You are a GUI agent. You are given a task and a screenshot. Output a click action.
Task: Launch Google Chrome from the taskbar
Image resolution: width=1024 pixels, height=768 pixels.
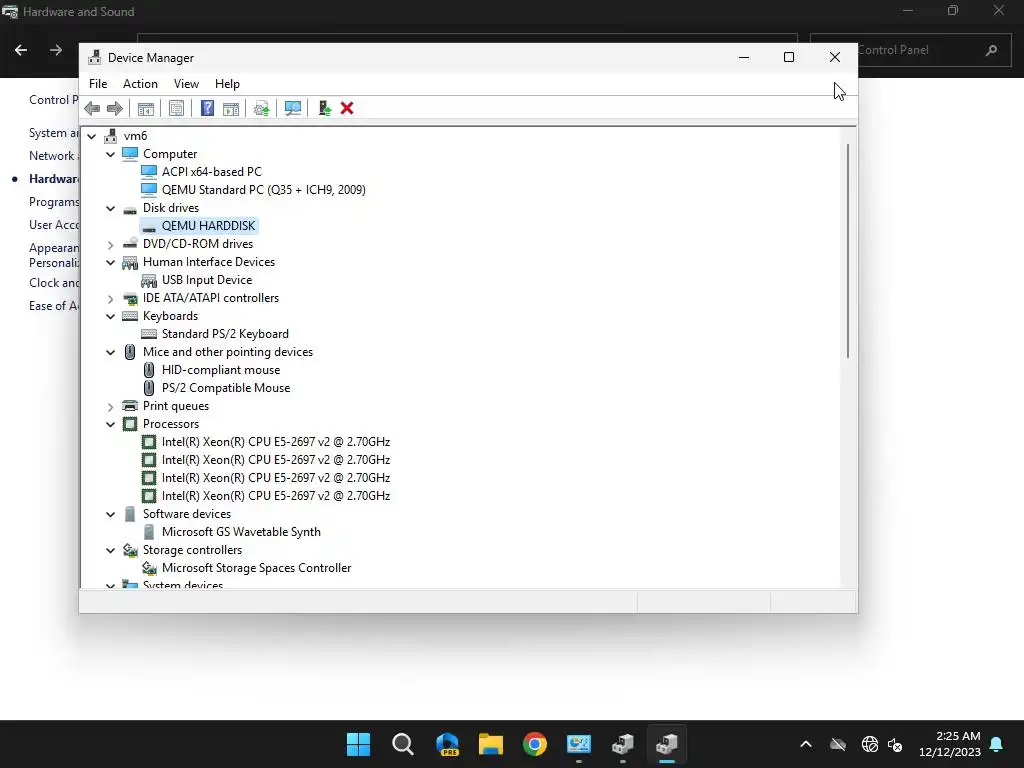tap(535, 744)
